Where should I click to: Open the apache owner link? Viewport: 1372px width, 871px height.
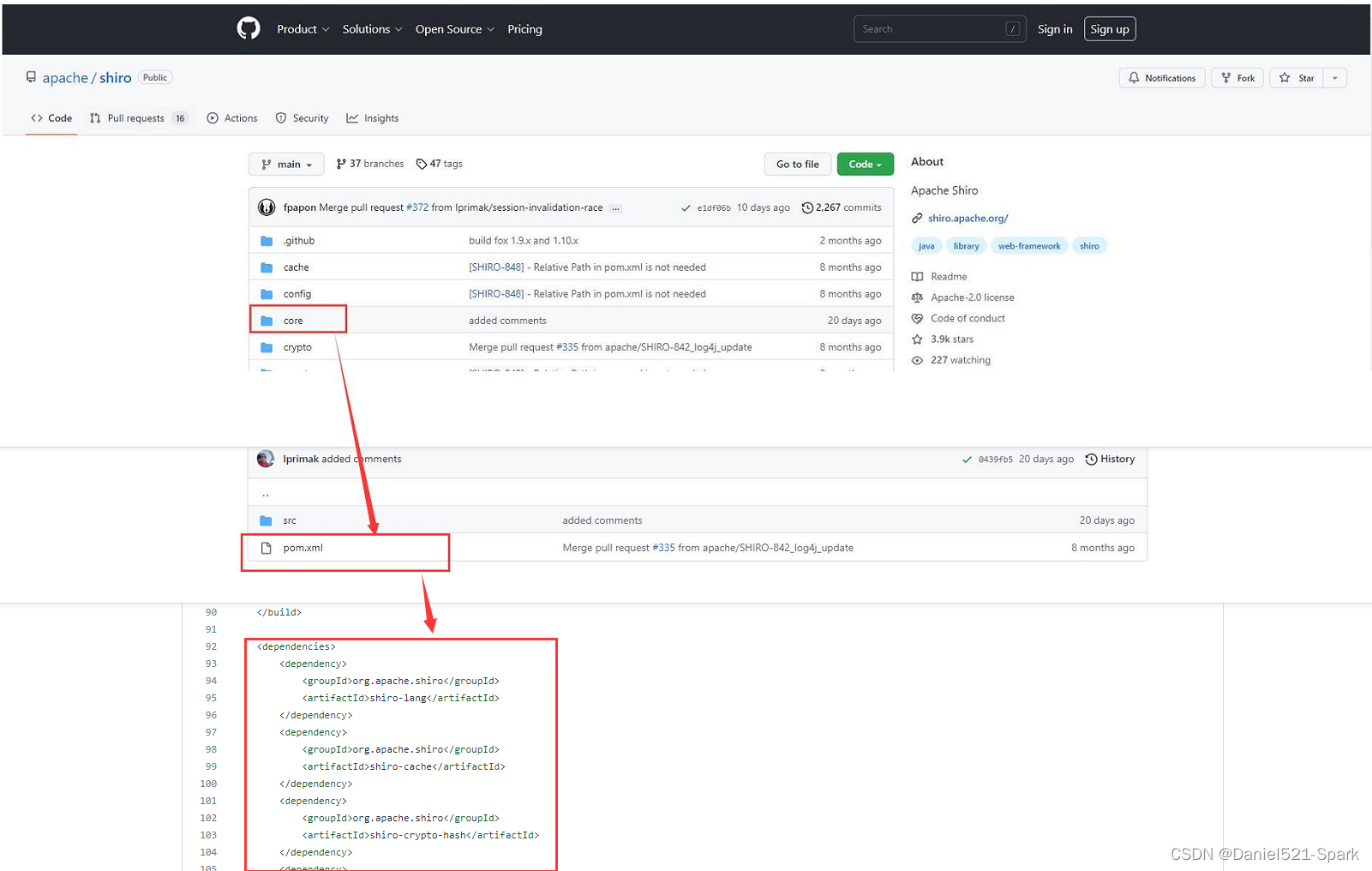tap(65, 78)
